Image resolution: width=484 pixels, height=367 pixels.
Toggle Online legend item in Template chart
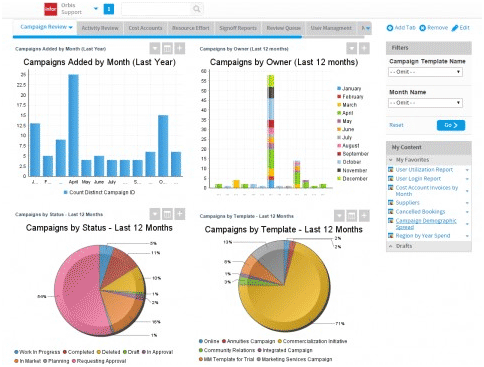click(209, 341)
